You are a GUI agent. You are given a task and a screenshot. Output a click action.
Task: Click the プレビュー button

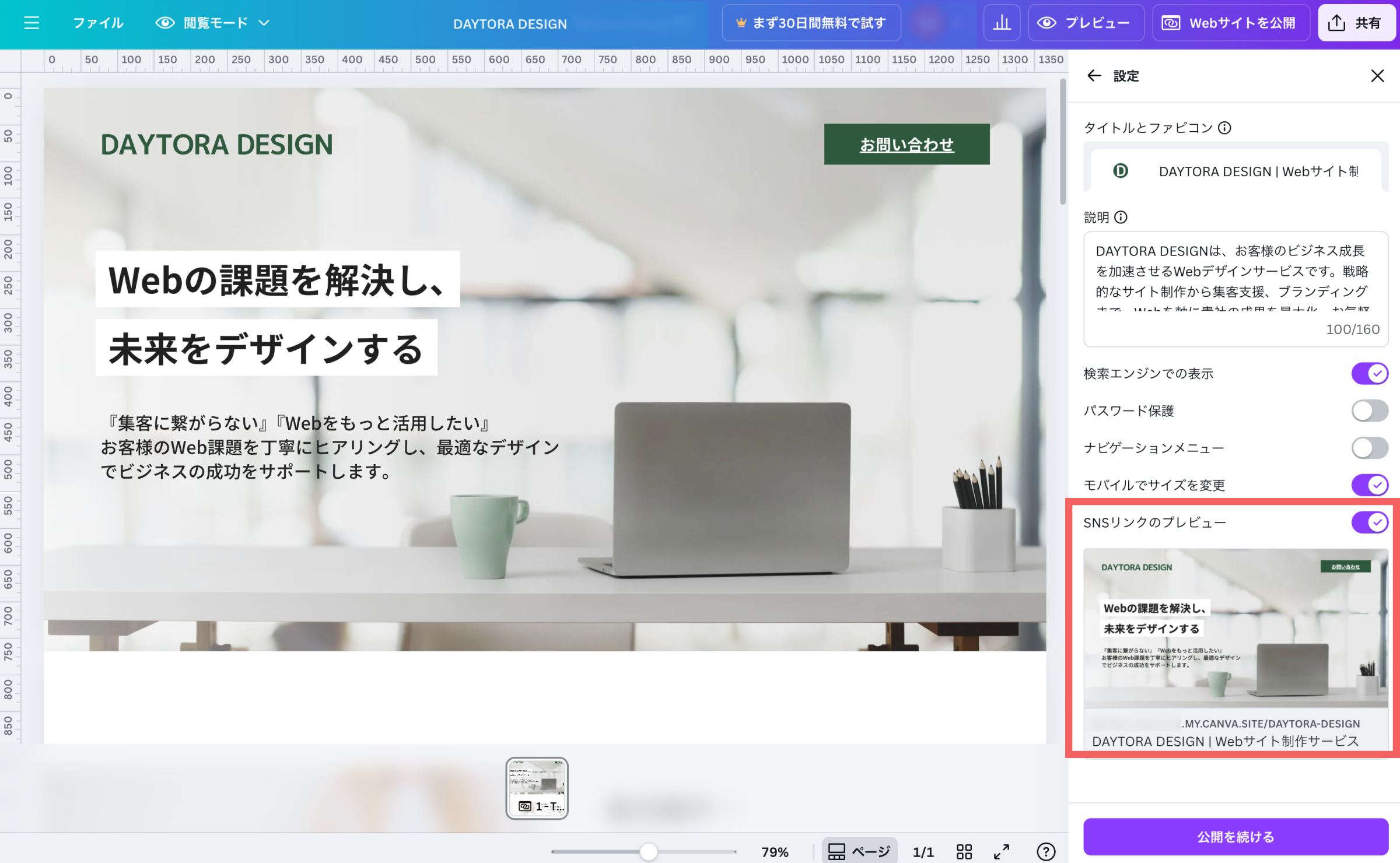coord(1086,23)
